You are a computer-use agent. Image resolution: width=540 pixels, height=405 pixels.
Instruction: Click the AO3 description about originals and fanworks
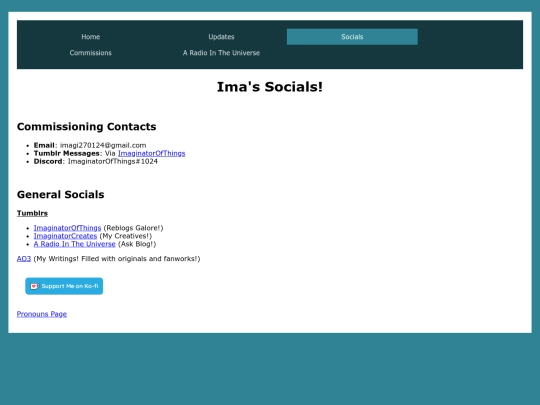pos(117,259)
